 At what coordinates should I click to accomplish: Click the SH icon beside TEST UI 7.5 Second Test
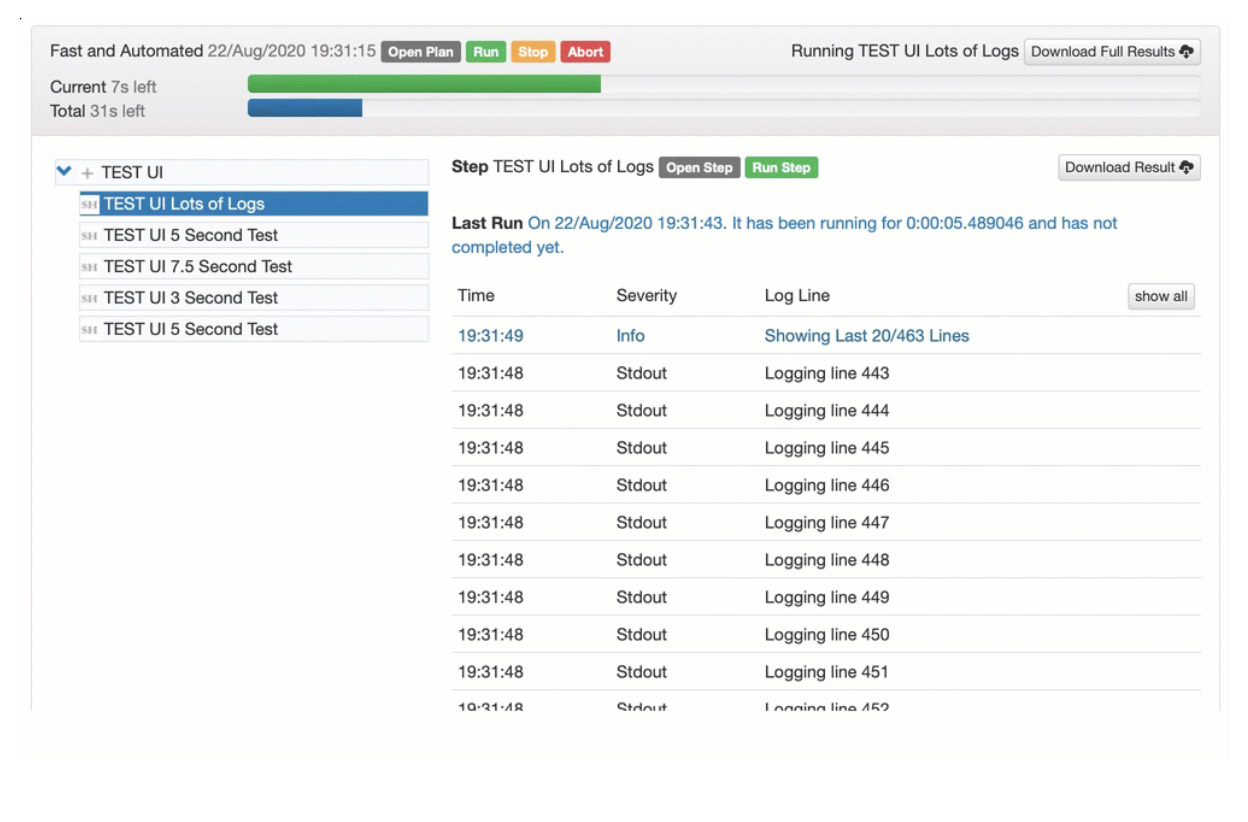pos(89,267)
